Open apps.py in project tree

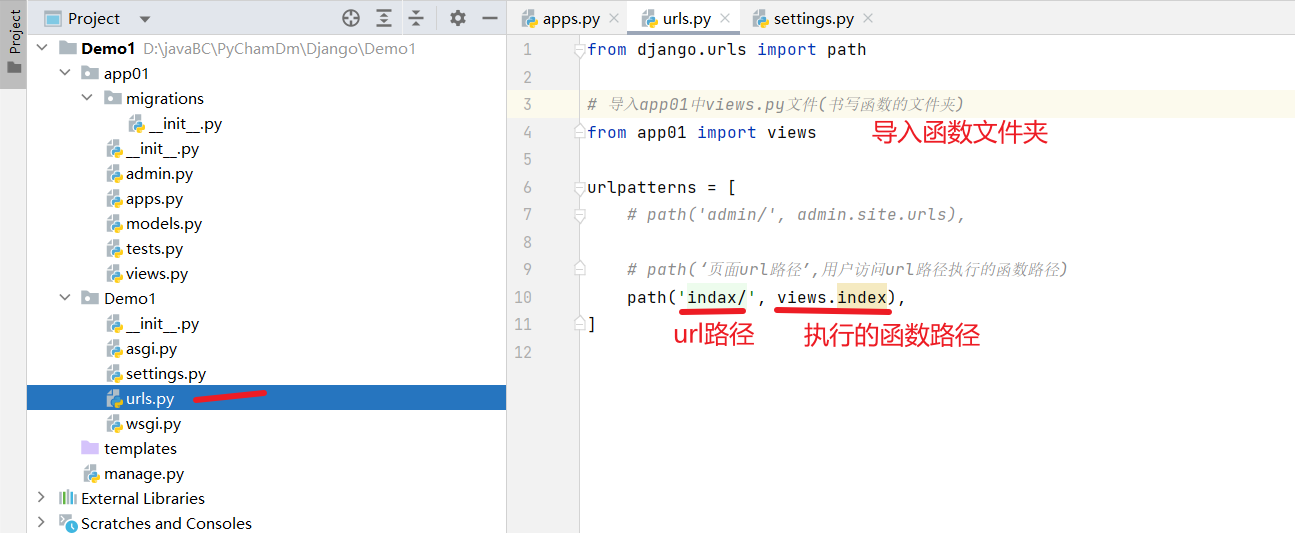click(x=154, y=199)
